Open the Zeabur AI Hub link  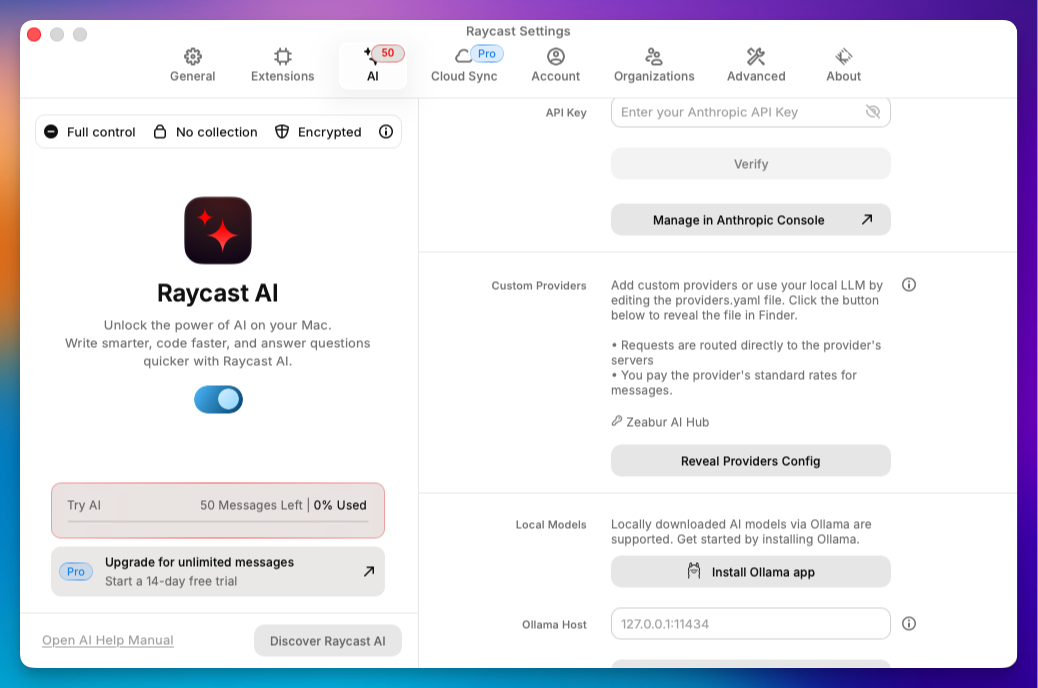click(667, 422)
